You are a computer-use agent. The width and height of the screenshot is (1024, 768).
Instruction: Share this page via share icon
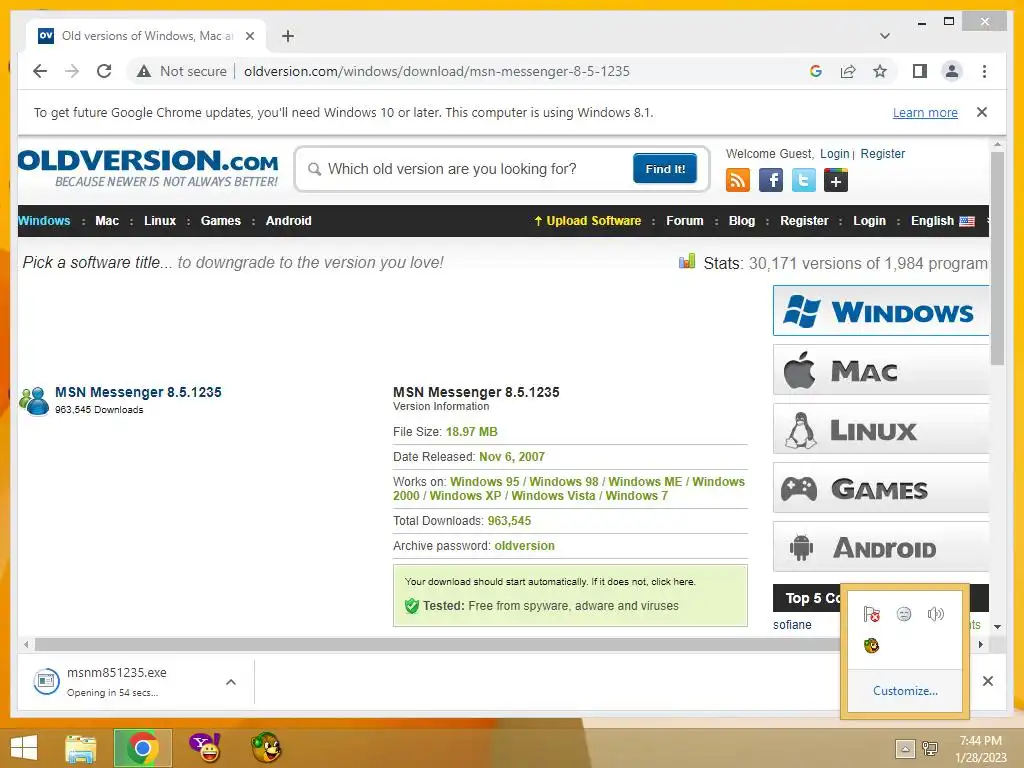pyautogui.click(x=848, y=71)
